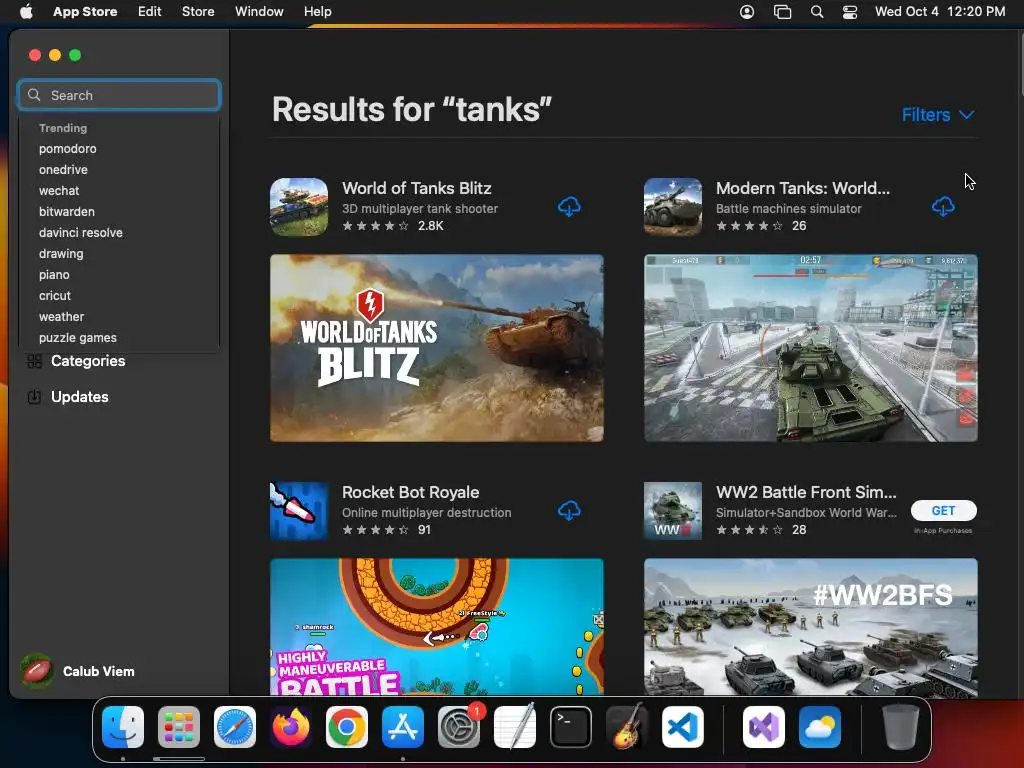Open the Apple menu
1024x768 pixels.
26,11
